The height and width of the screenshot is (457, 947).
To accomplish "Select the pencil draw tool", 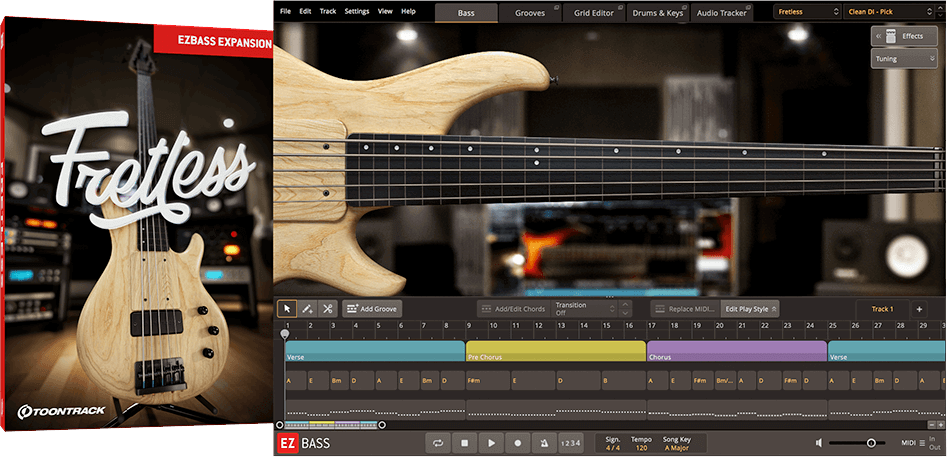I will pyautogui.click(x=307, y=308).
